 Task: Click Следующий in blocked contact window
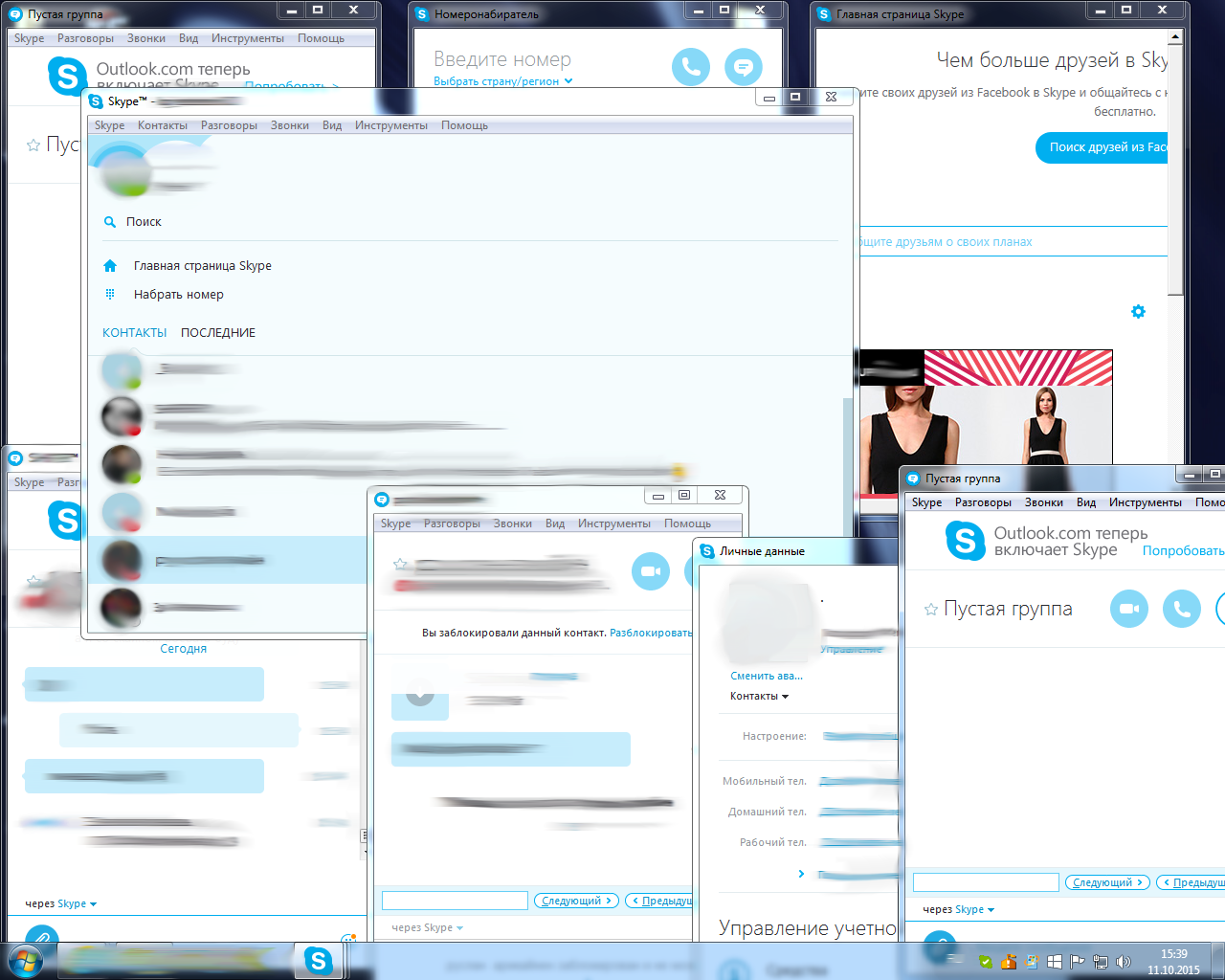(576, 901)
